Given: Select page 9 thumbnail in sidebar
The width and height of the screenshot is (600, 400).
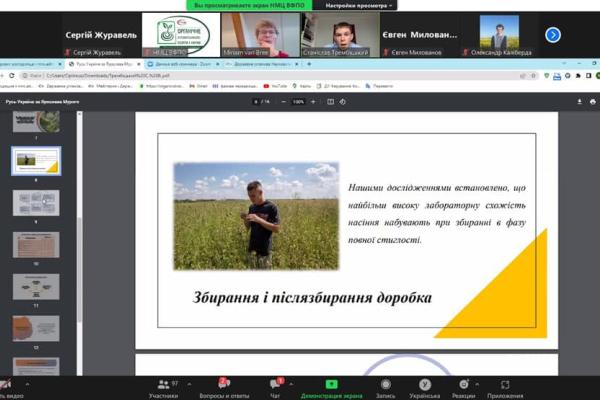Looking at the screenshot, I should click(36, 203).
